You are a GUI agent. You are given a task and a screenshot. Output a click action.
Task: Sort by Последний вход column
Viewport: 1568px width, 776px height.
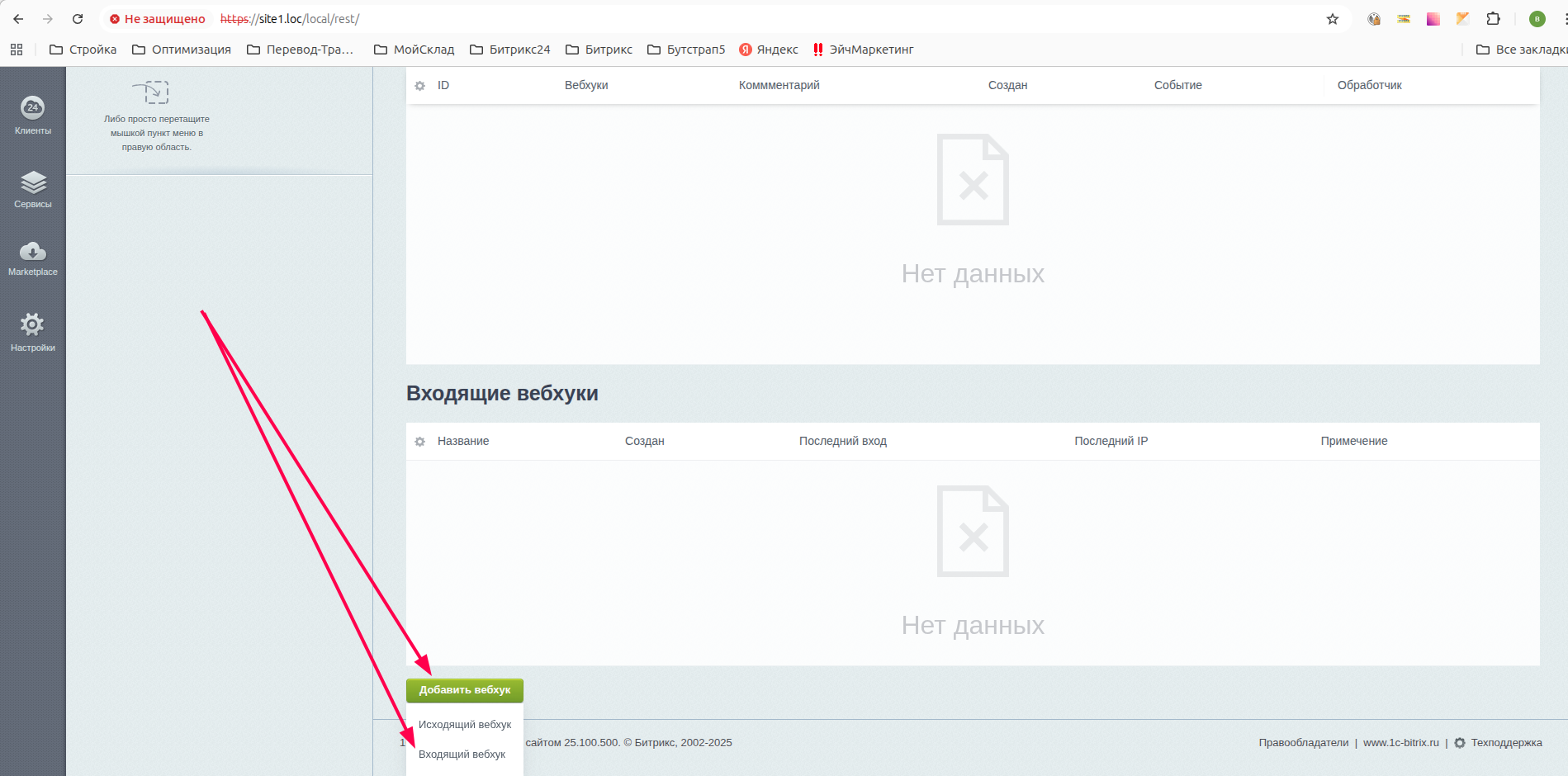tap(842, 442)
